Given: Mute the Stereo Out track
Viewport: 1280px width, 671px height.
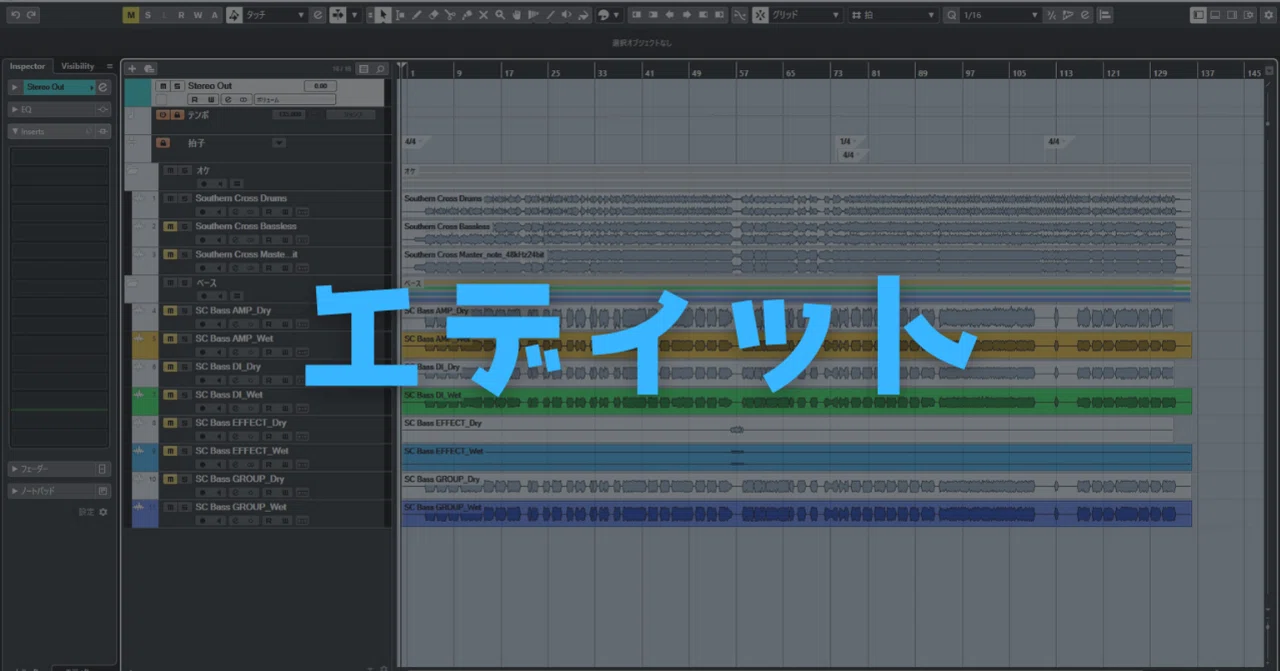Looking at the screenshot, I should point(163,86).
